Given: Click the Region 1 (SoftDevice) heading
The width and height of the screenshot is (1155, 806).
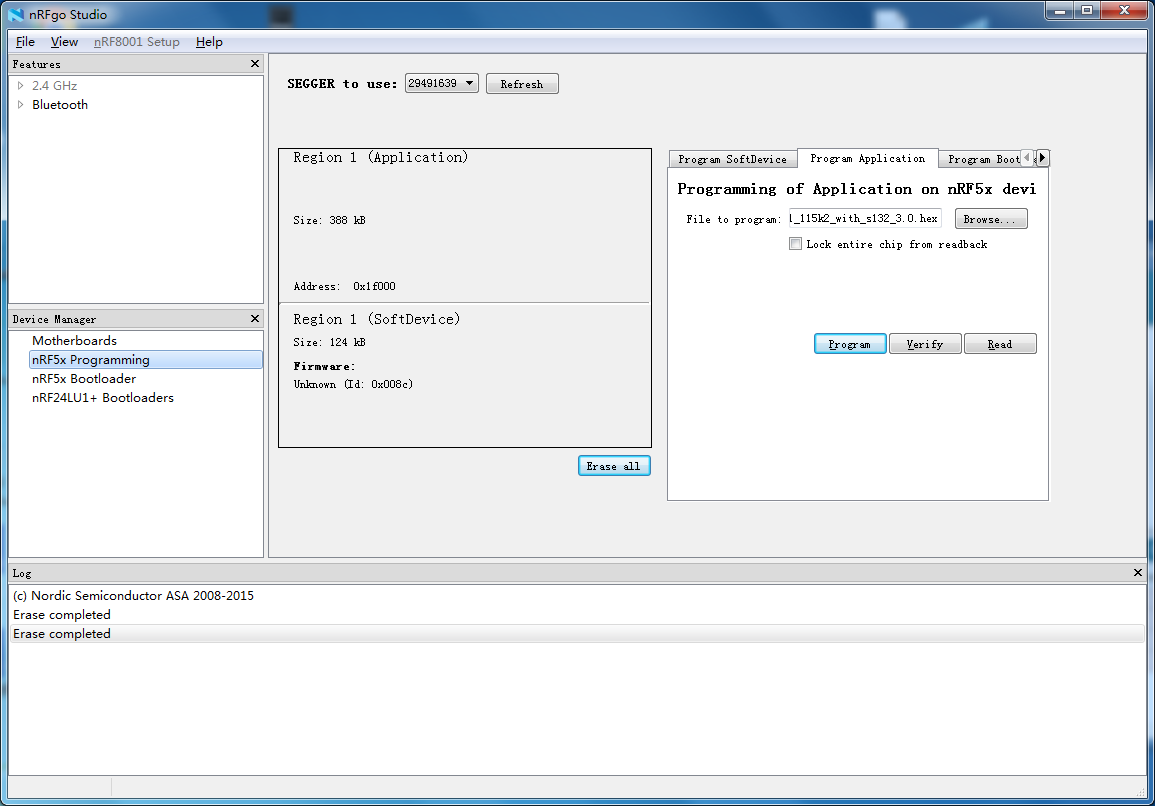Looking at the screenshot, I should point(376,319).
